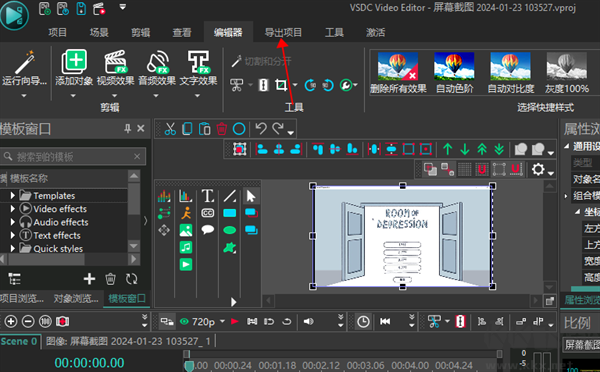This screenshot has width=600, height=372.
Task: Expand the Video effects tree node
Action: tap(13, 209)
